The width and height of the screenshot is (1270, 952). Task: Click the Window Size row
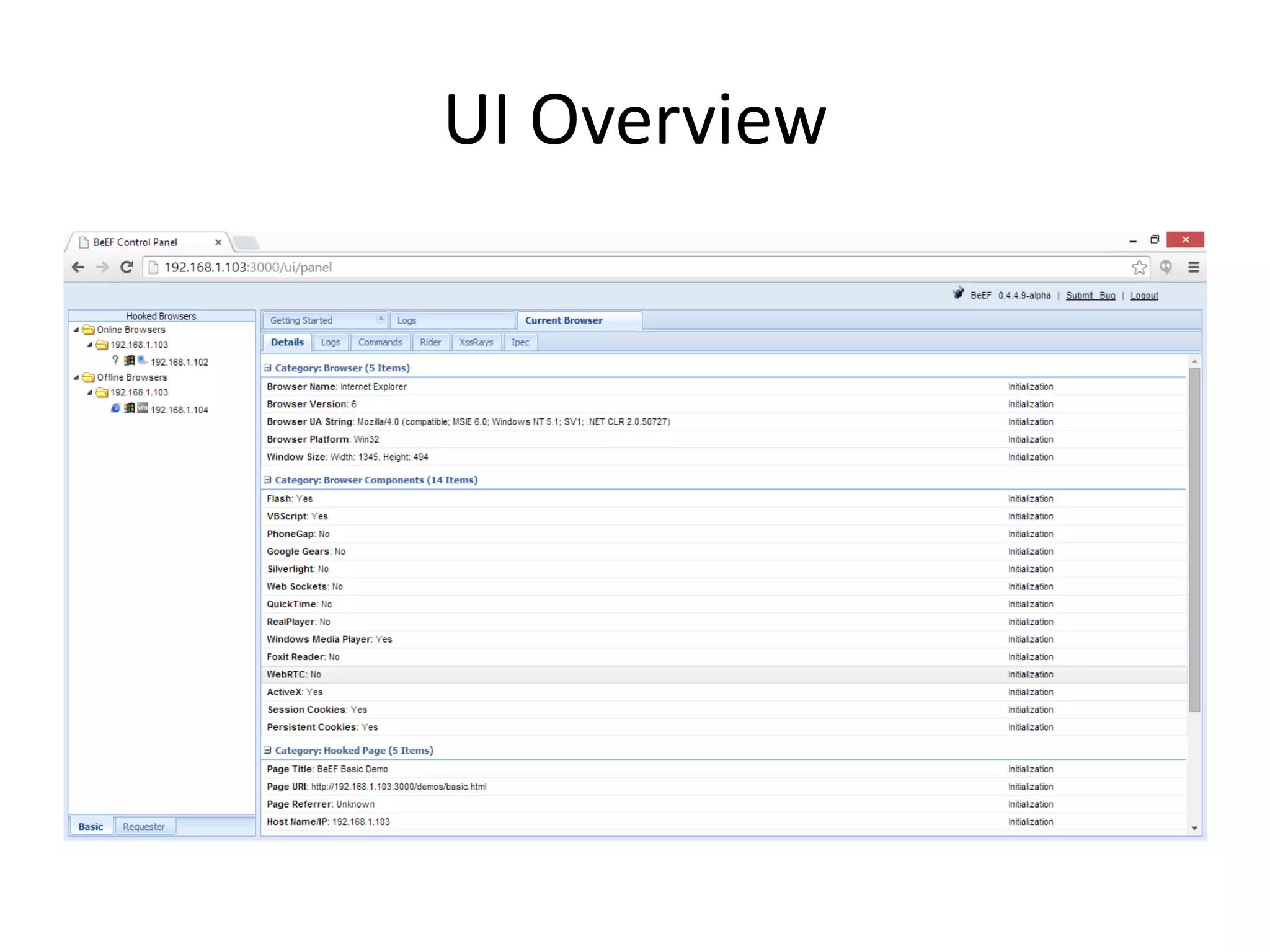[x=724, y=457]
